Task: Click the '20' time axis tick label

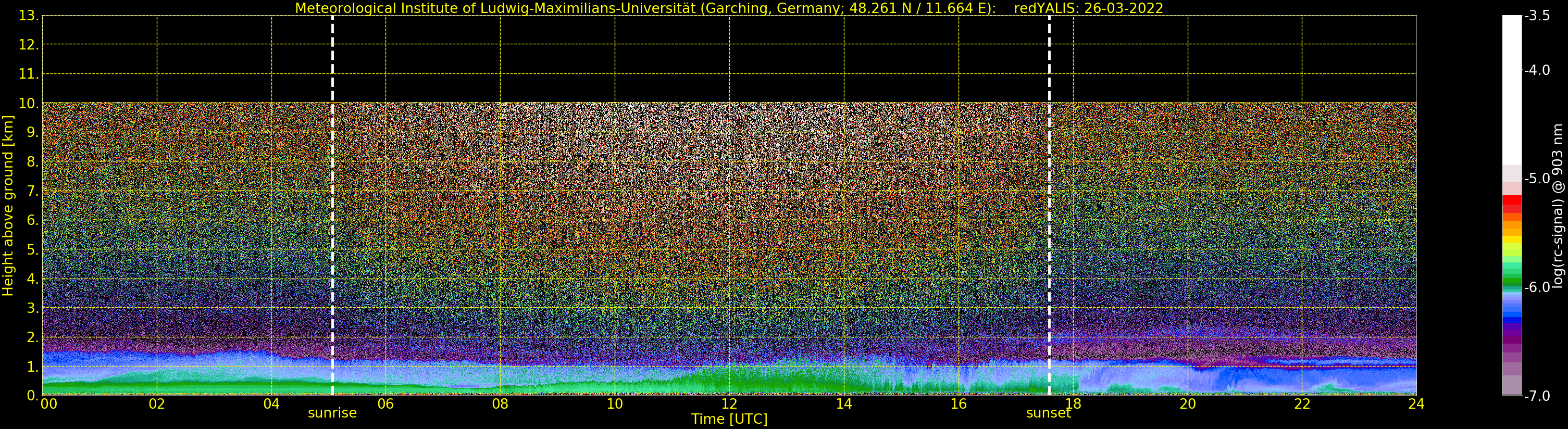Action: click(1188, 404)
